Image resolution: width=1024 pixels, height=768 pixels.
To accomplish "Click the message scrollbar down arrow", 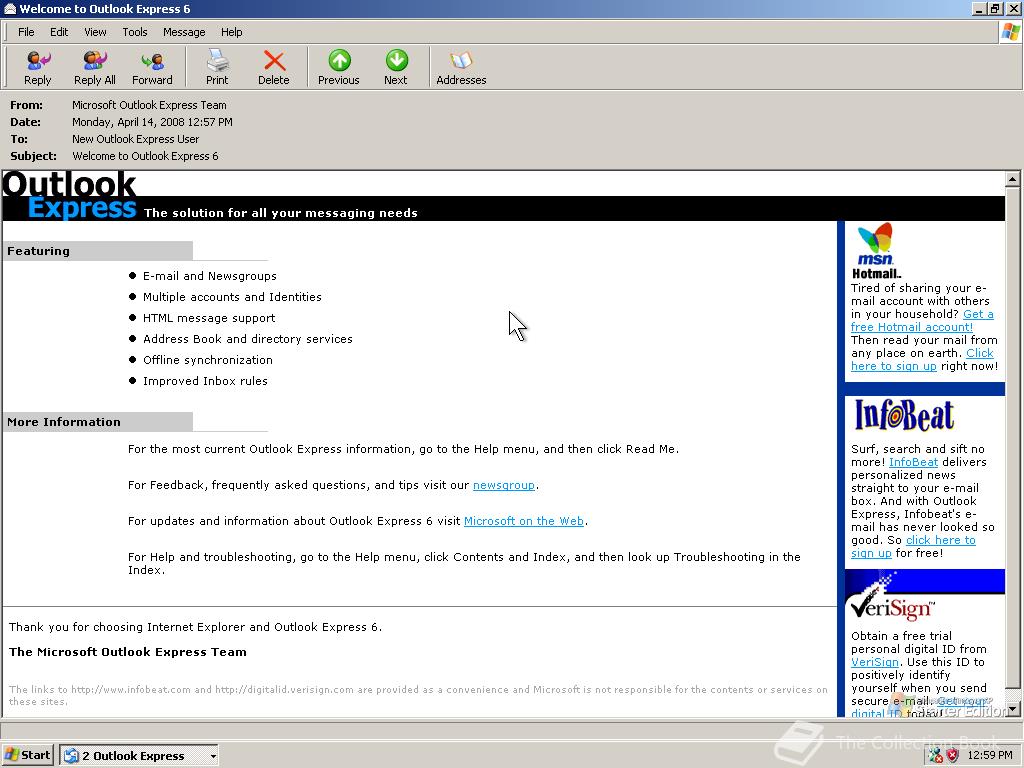I will click(x=1012, y=709).
